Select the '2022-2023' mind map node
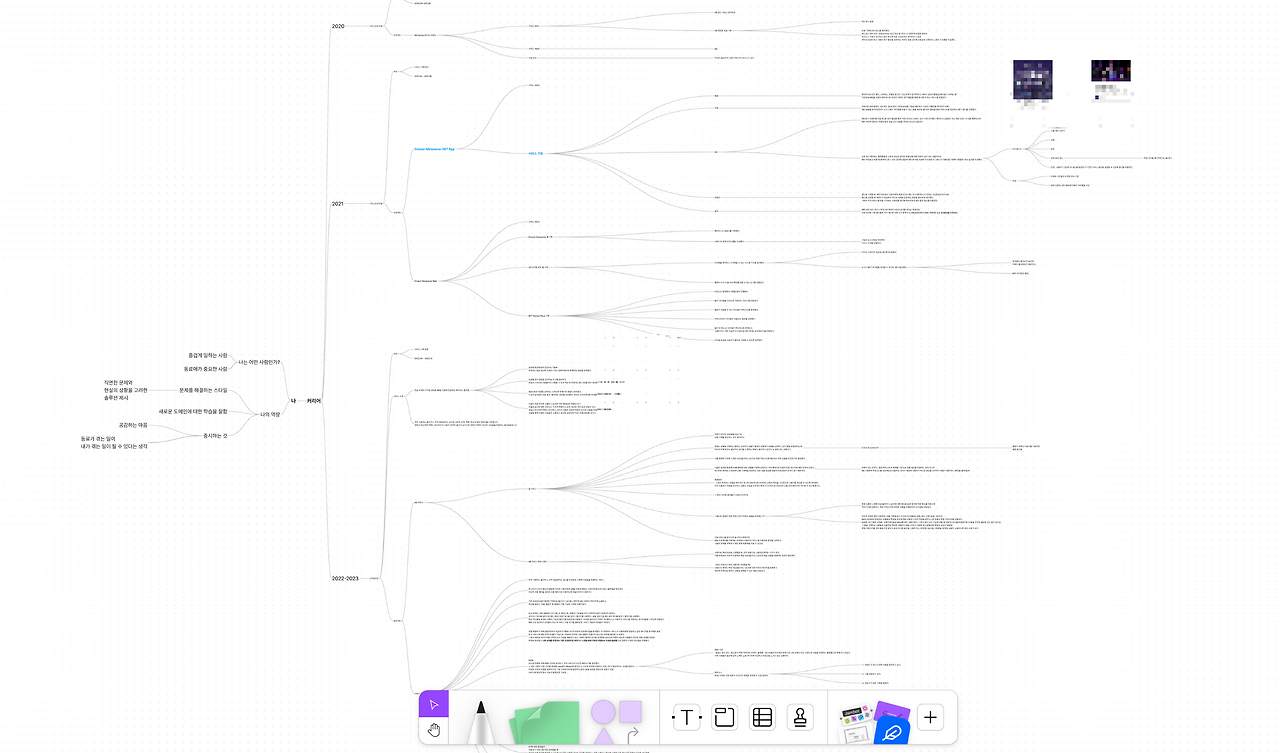 click(345, 579)
